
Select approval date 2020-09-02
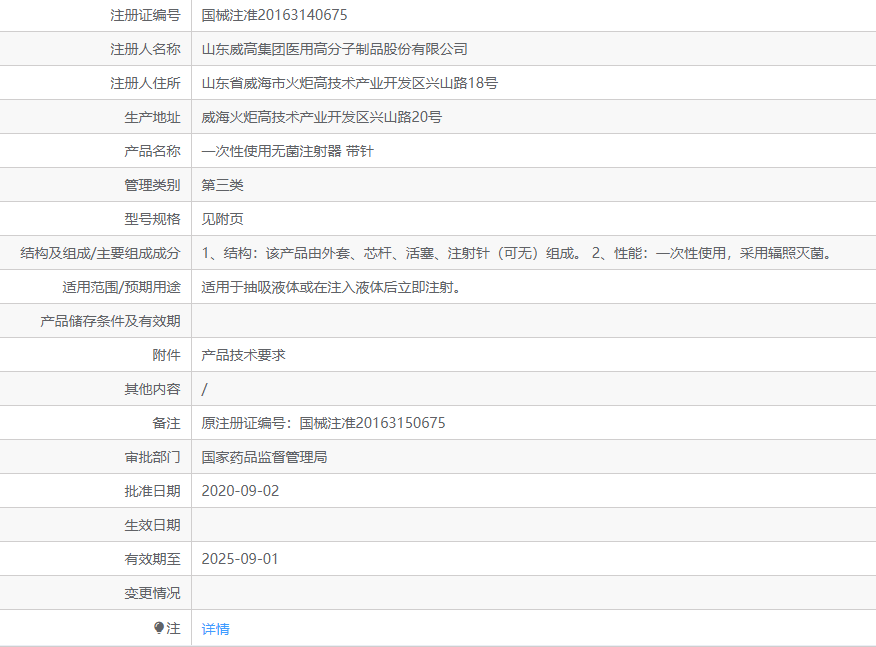click(x=240, y=491)
